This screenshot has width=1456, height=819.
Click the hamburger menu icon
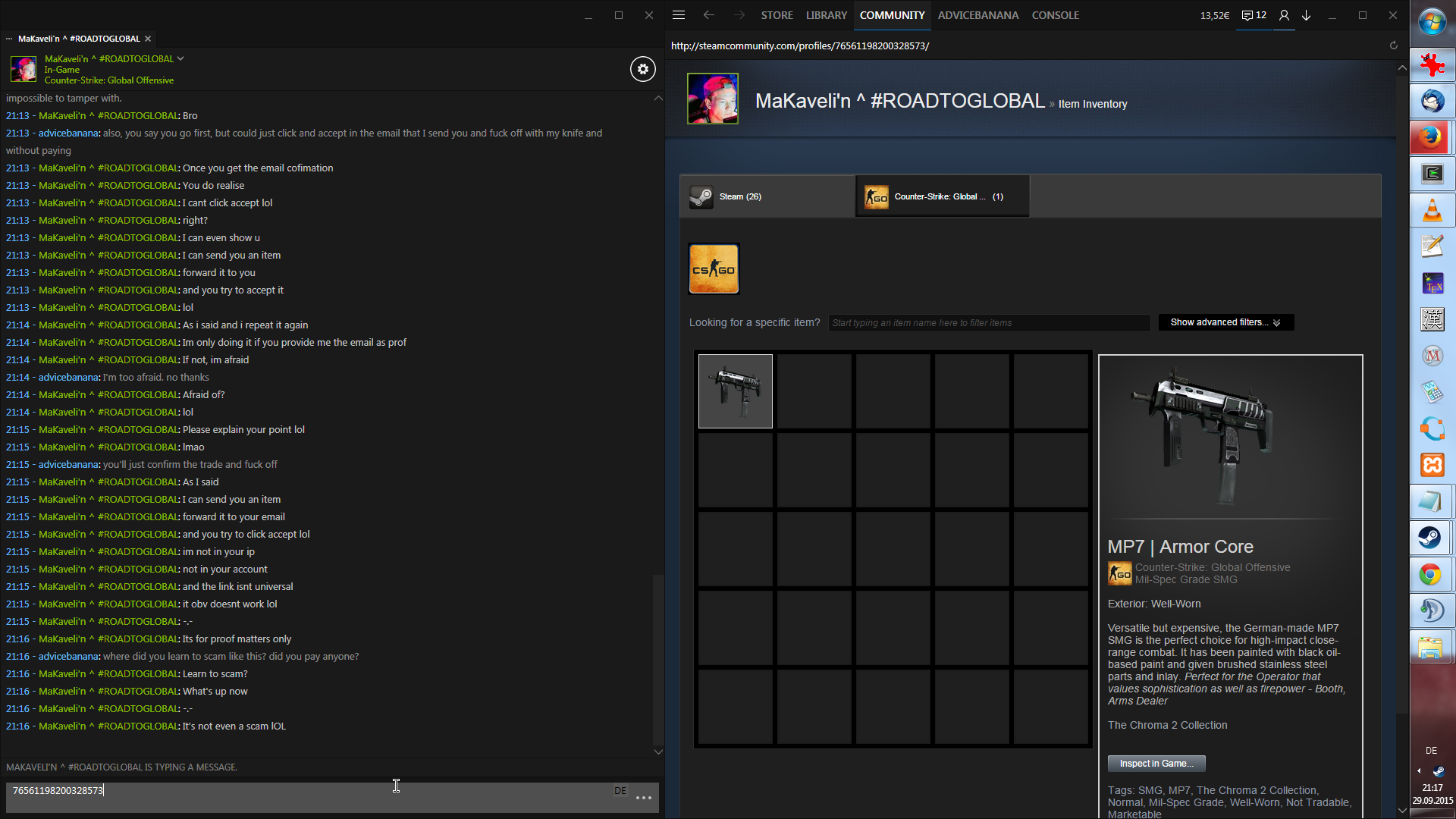tap(679, 15)
